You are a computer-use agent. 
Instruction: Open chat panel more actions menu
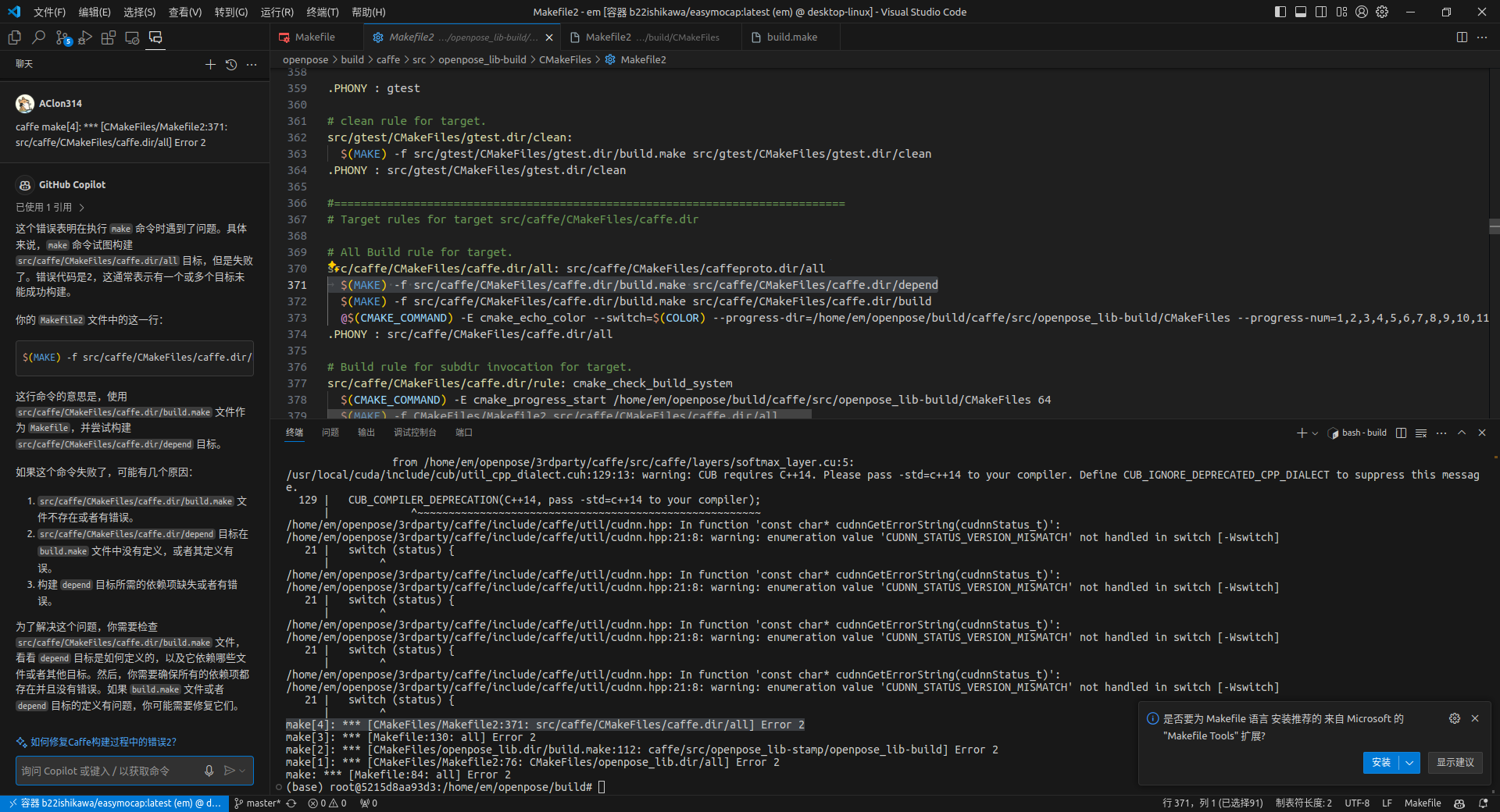[252, 64]
